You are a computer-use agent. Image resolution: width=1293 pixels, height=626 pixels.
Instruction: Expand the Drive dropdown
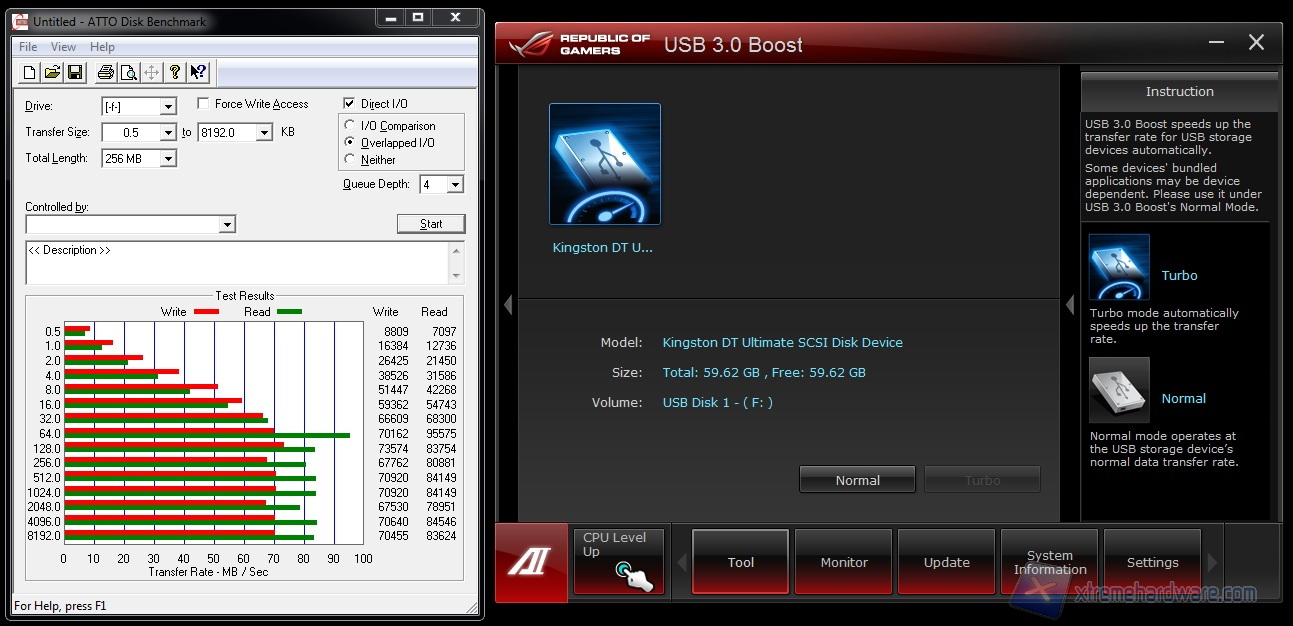tap(167, 107)
